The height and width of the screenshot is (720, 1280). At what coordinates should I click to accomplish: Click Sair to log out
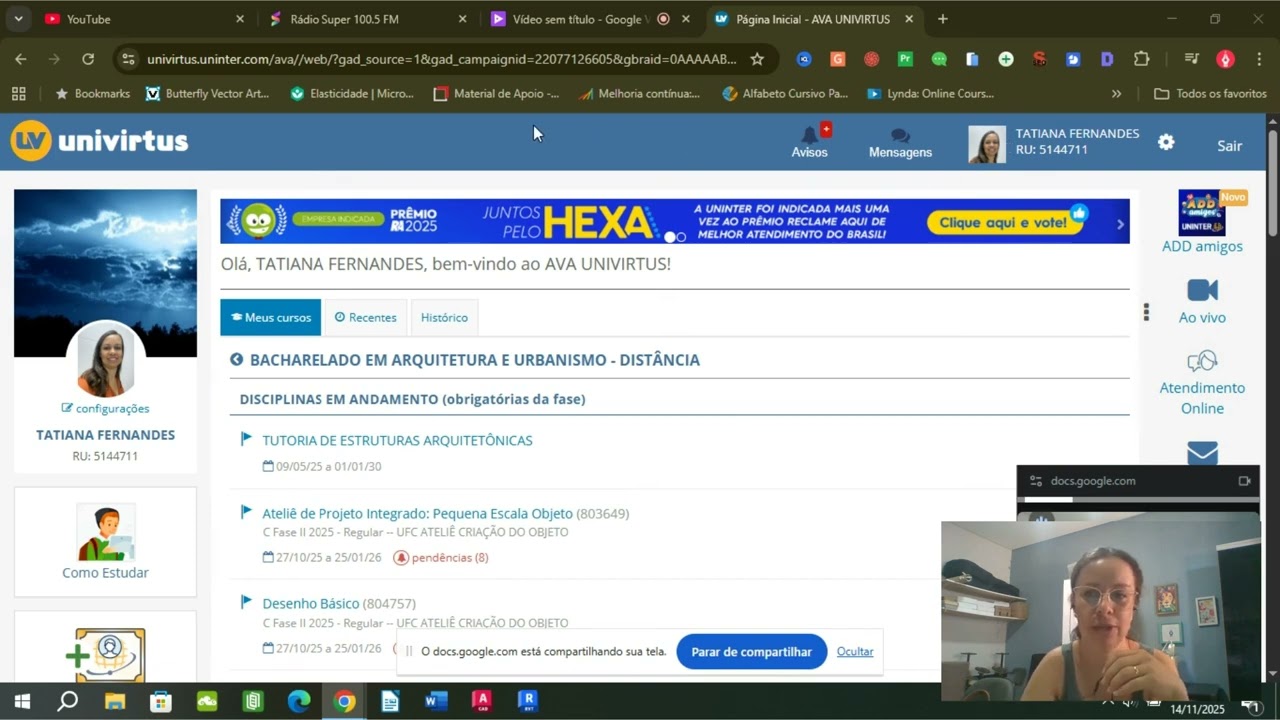(x=1229, y=146)
